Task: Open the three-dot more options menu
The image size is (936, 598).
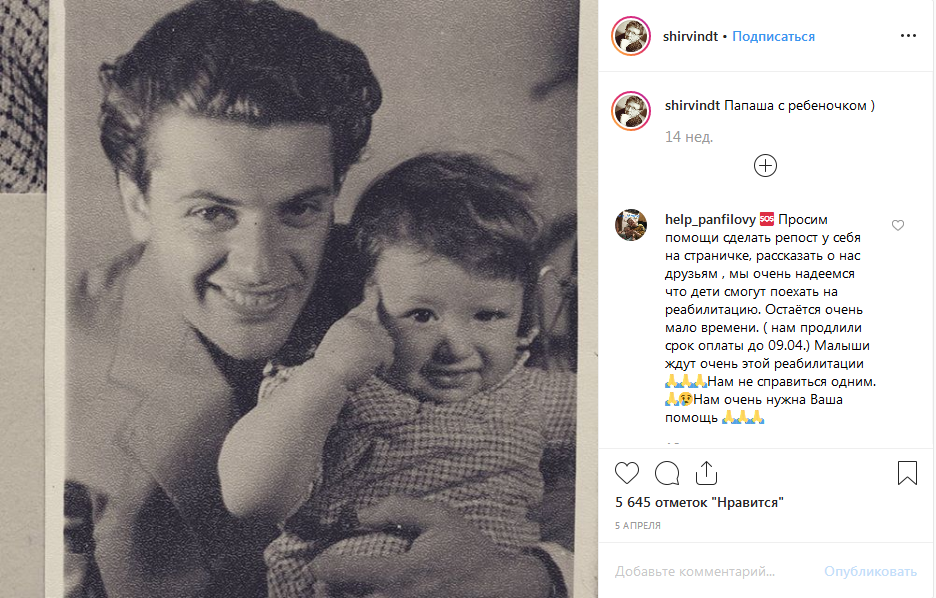Action: pyautogui.click(x=908, y=36)
